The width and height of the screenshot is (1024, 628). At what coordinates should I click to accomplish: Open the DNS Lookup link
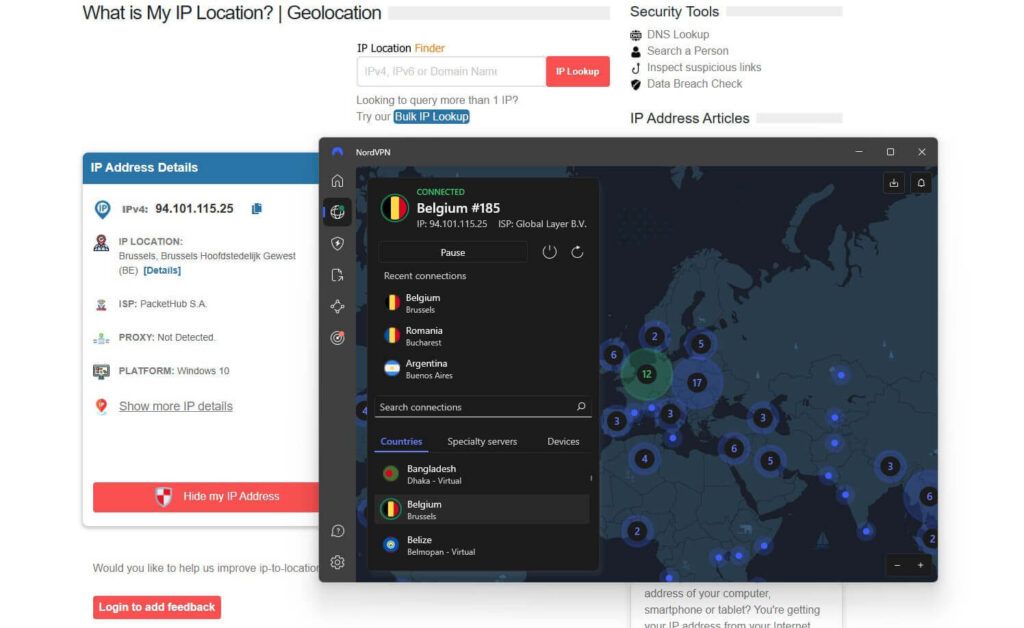(x=678, y=35)
